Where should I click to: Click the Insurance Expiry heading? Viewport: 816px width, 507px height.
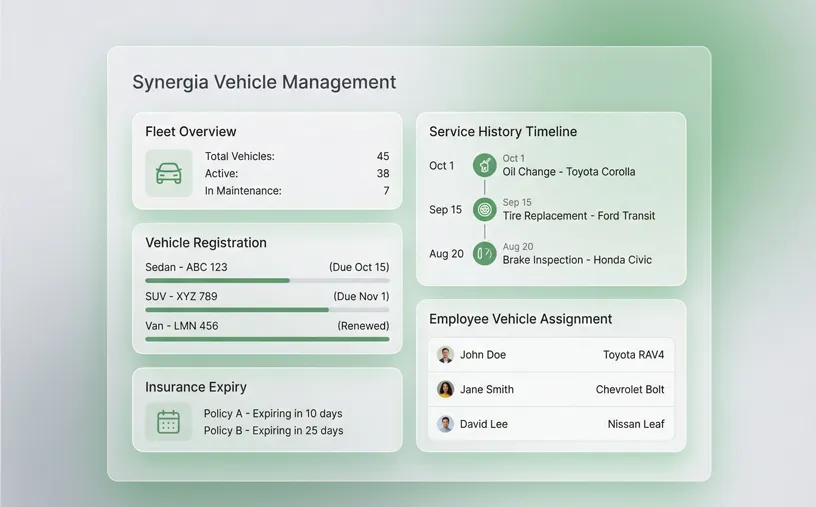click(x=196, y=387)
